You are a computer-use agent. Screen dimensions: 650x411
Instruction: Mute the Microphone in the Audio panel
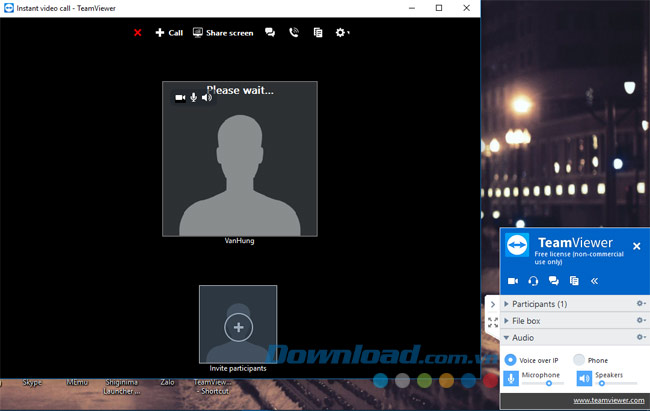pos(511,378)
